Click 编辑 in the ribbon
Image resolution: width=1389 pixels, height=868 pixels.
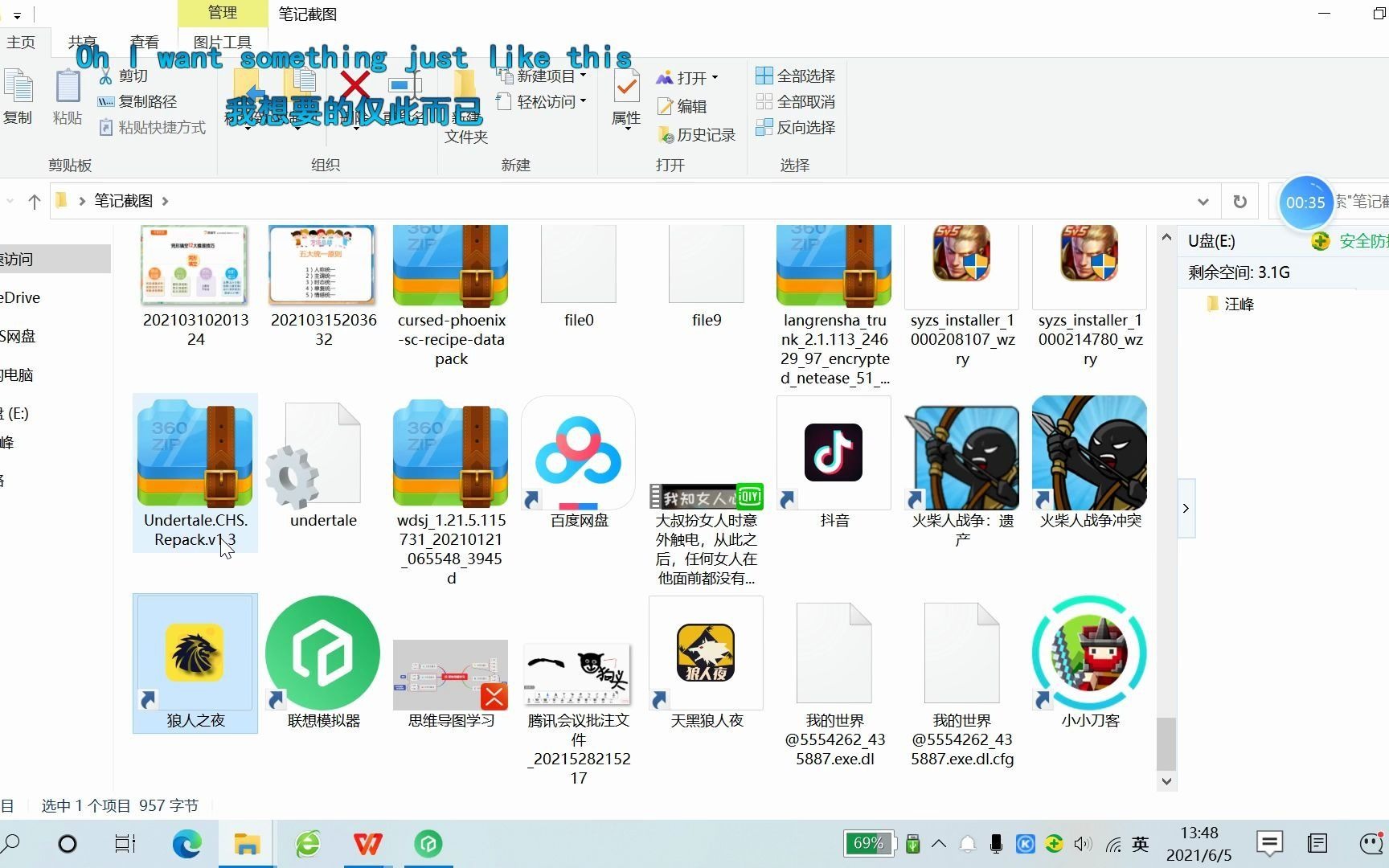[x=682, y=106]
